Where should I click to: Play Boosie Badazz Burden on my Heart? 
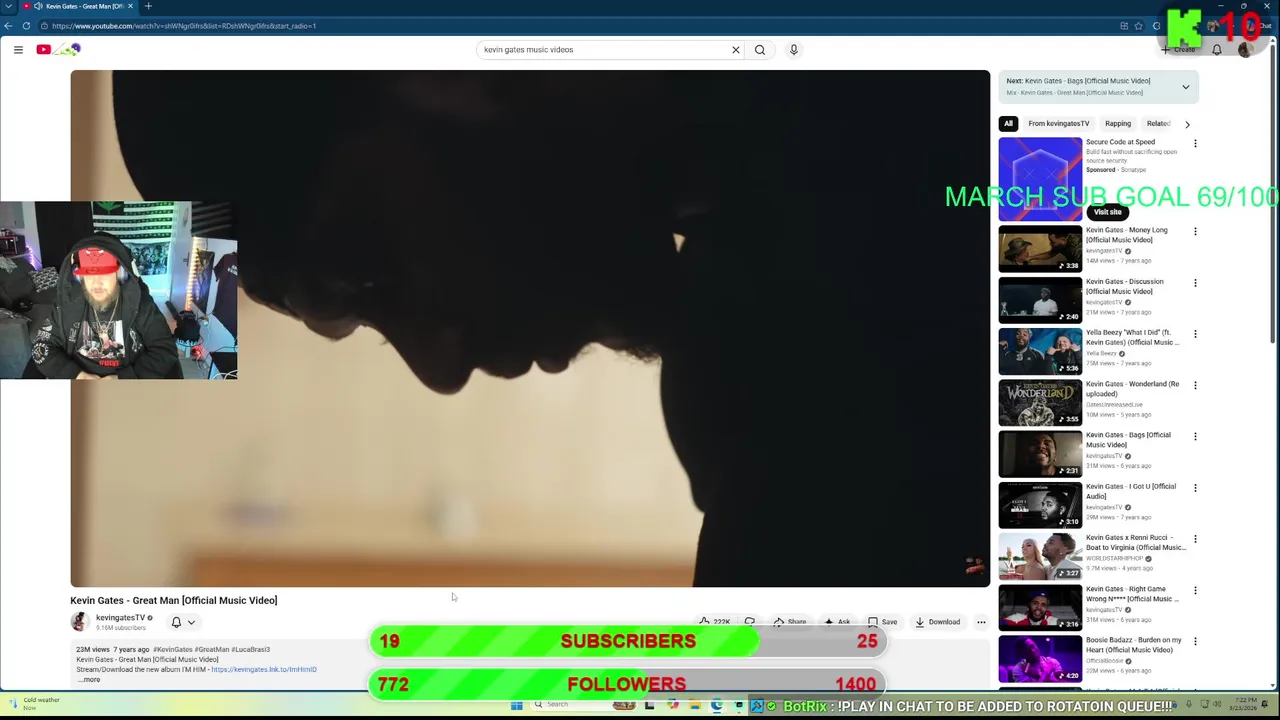click(1040, 659)
